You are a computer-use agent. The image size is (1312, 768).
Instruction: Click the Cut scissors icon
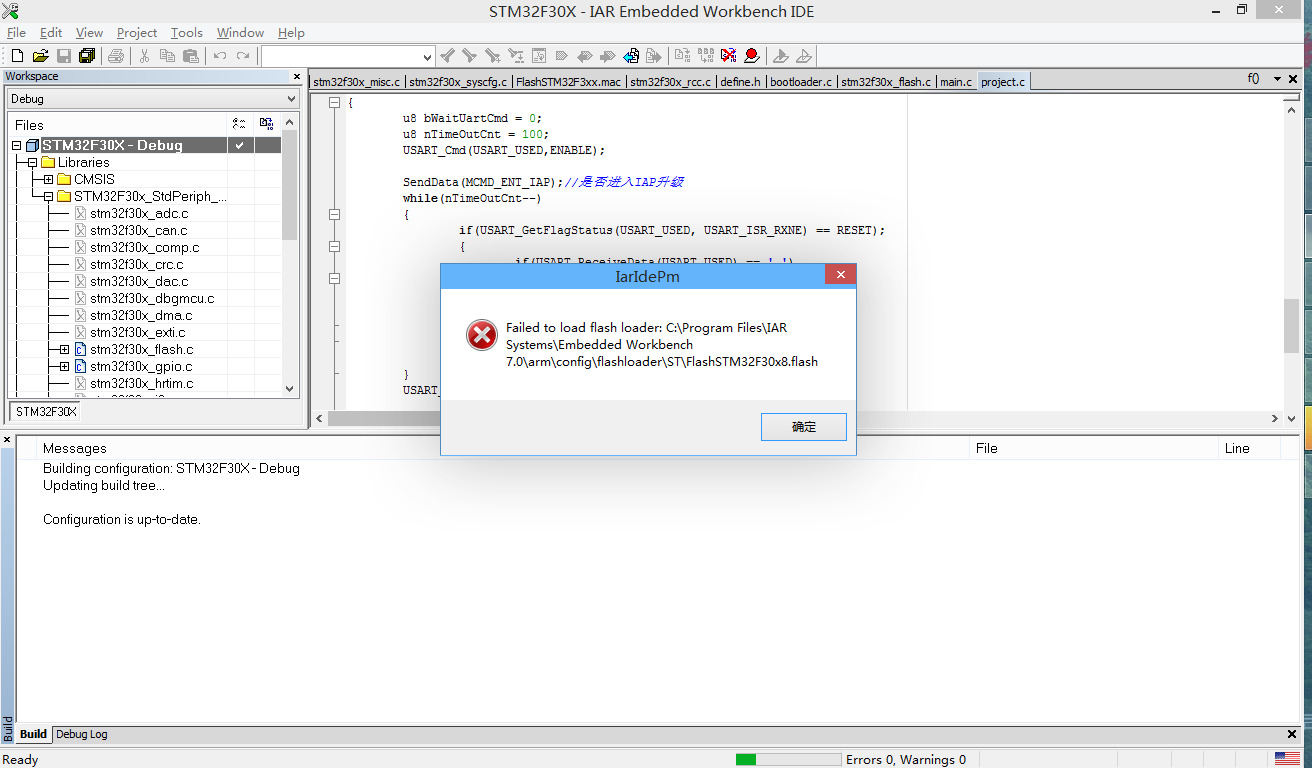144,56
